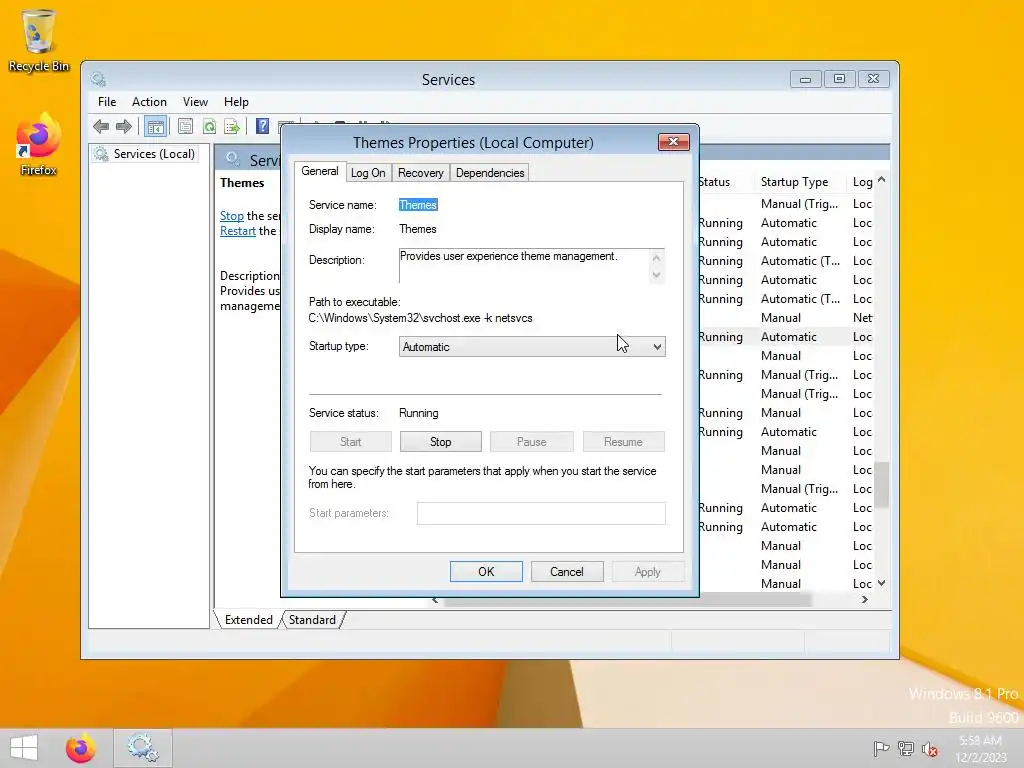
Task: Click the Export List toolbar icon
Action: pos(232,126)
